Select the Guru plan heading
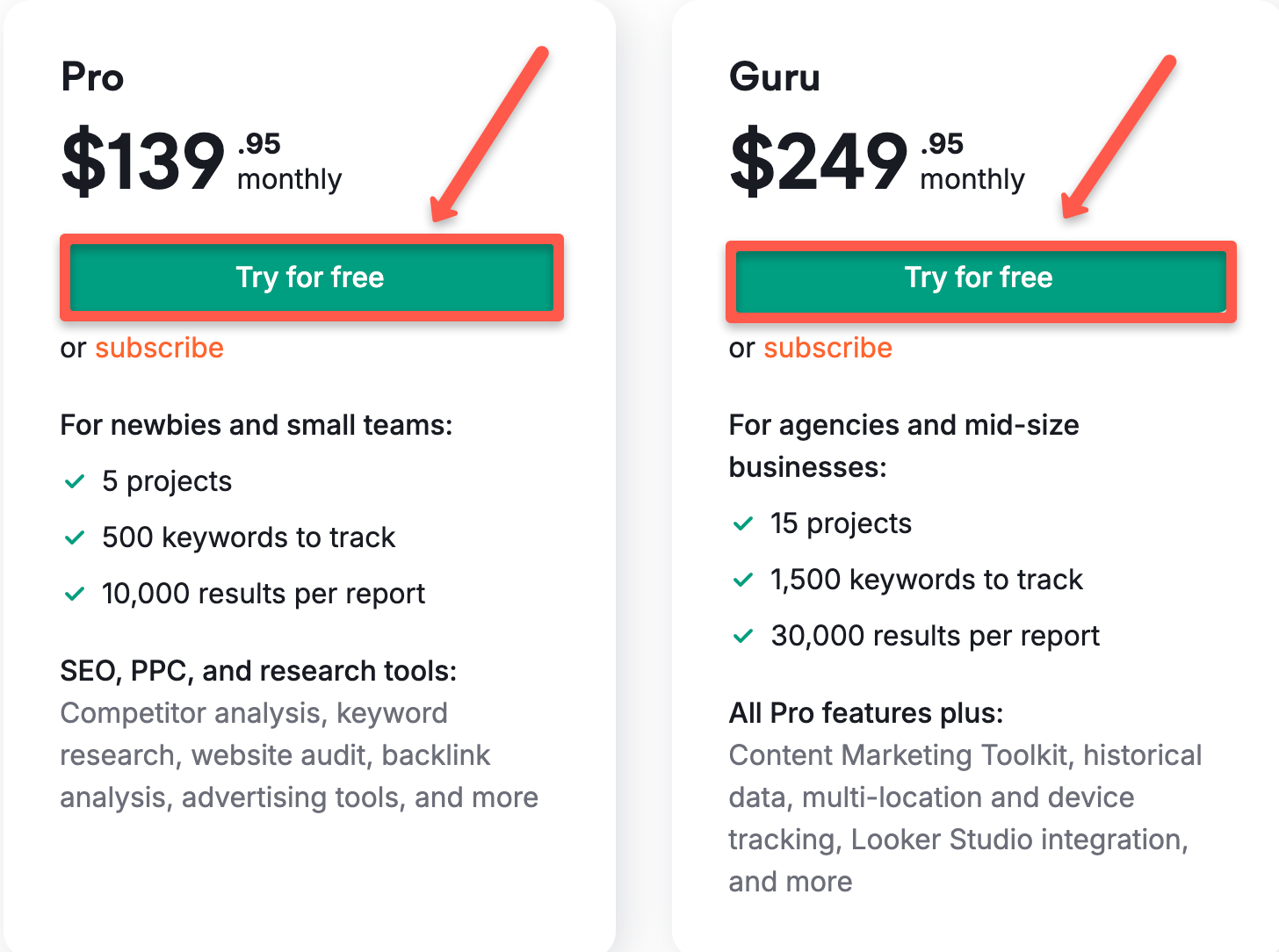Viewport: 1279px width, 952px height. point(775,77)
